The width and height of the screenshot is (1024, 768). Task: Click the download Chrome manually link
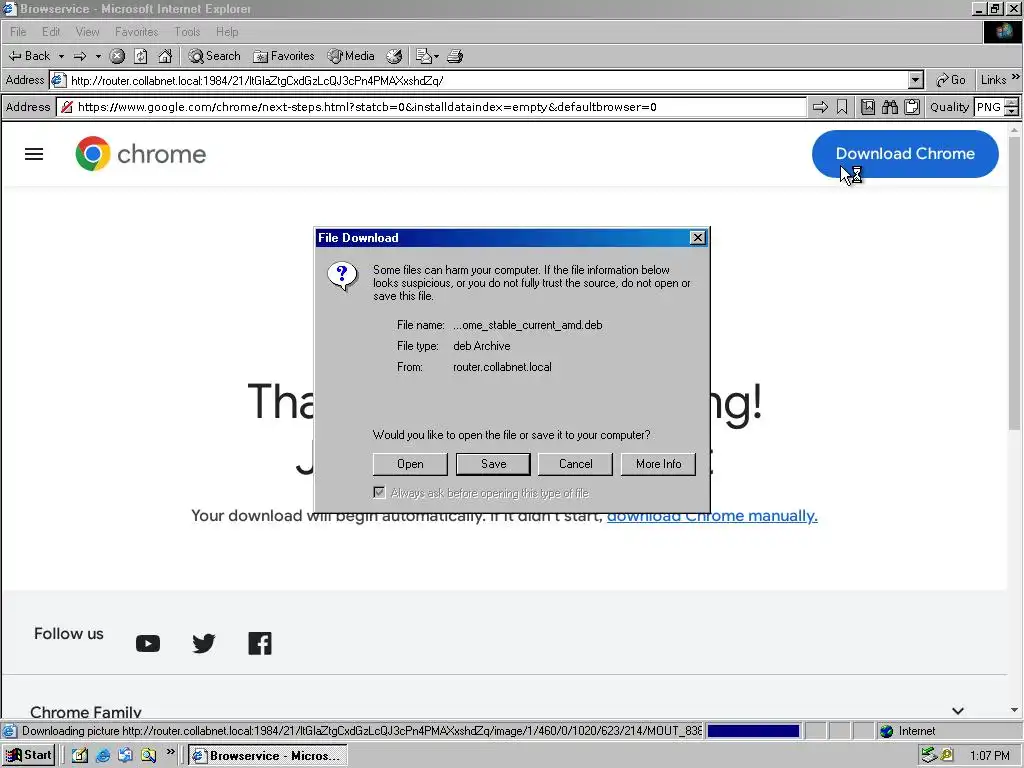tap(712, 516)
